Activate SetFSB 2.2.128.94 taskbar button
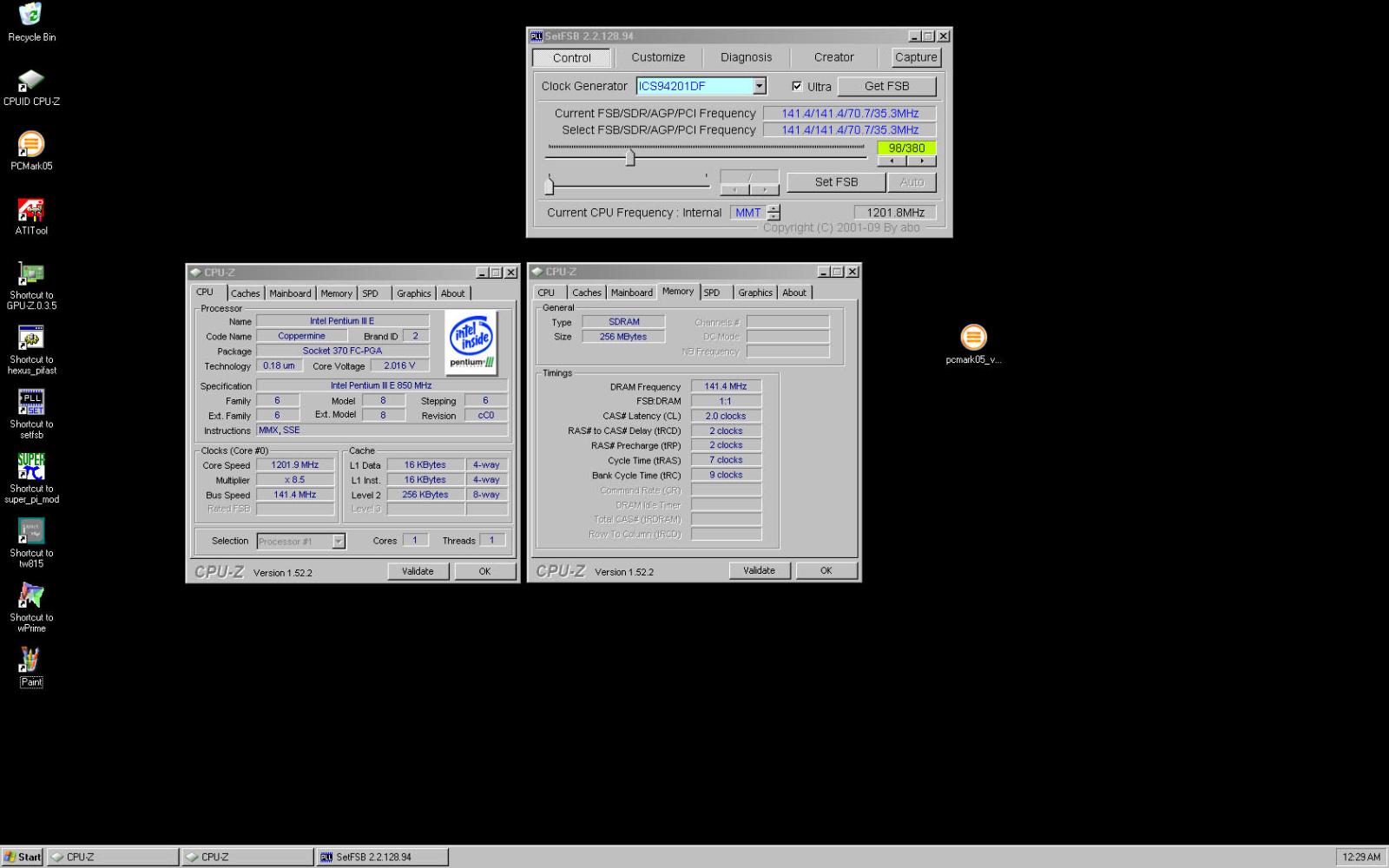This screenshot has width=1389, height=868. click(382, 857)
